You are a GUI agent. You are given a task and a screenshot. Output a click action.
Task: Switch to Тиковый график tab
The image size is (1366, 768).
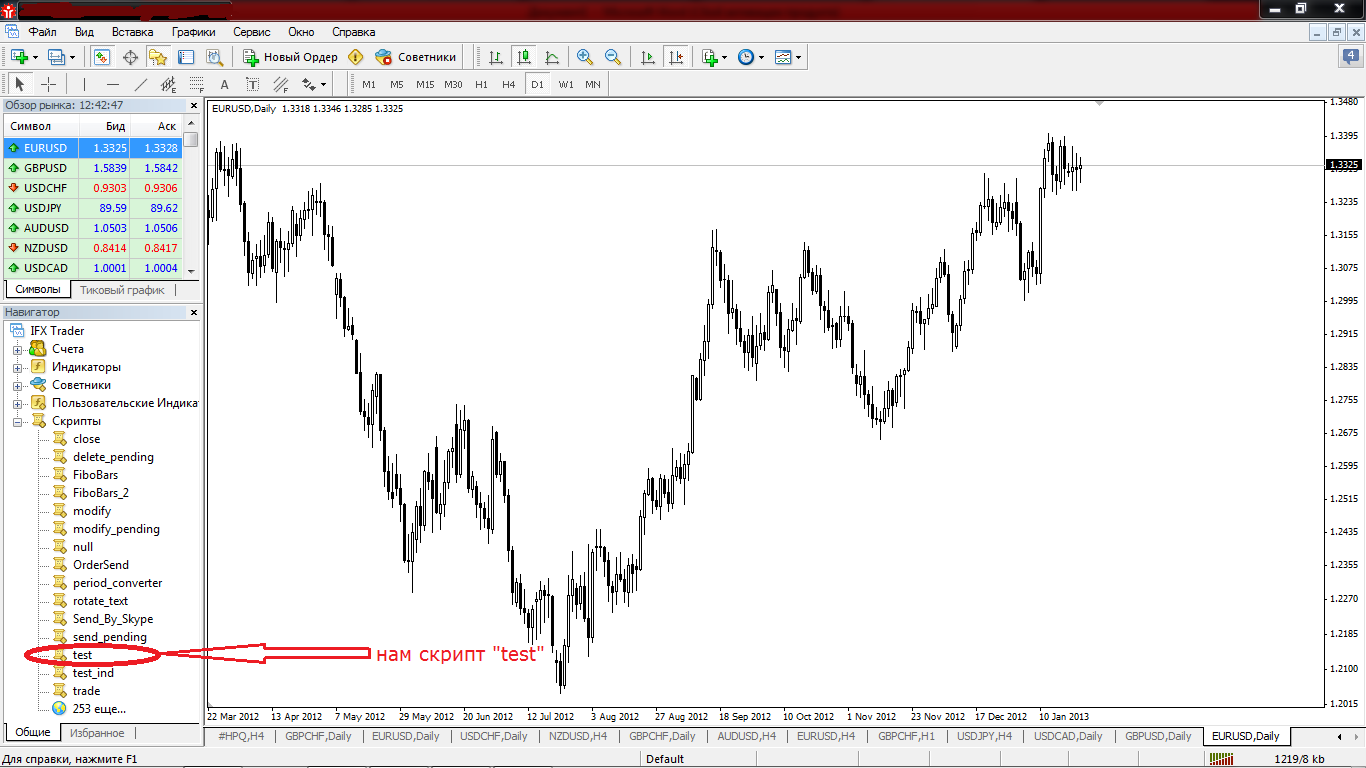click(x=122, y=290)
